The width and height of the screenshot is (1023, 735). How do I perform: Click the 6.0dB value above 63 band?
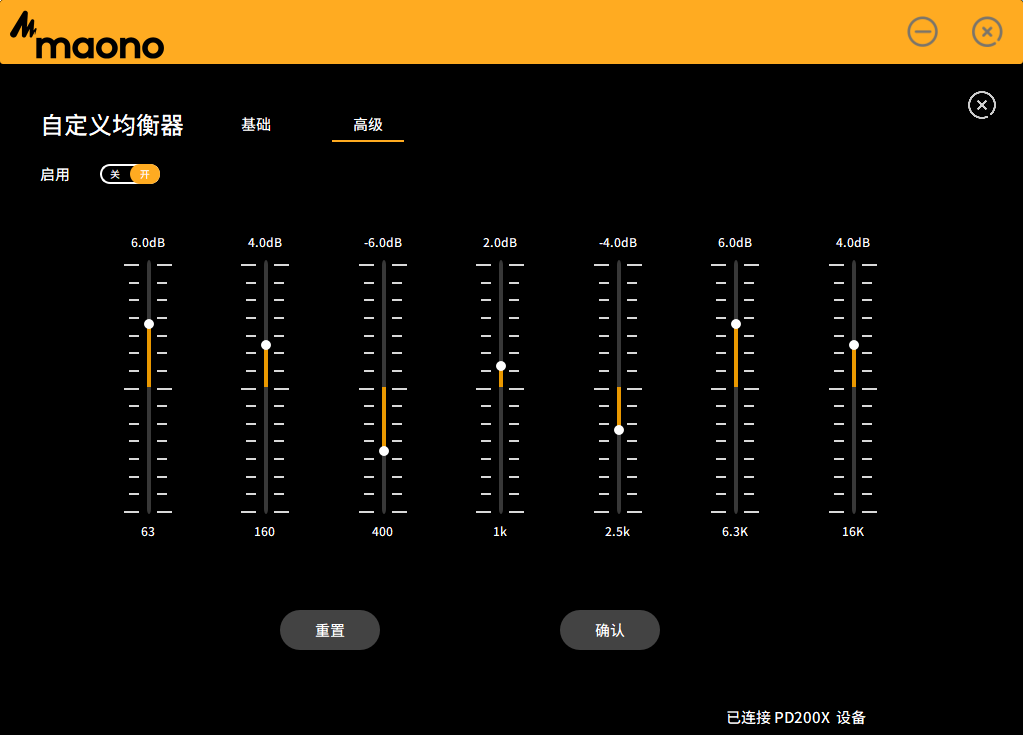coord(148,243)
